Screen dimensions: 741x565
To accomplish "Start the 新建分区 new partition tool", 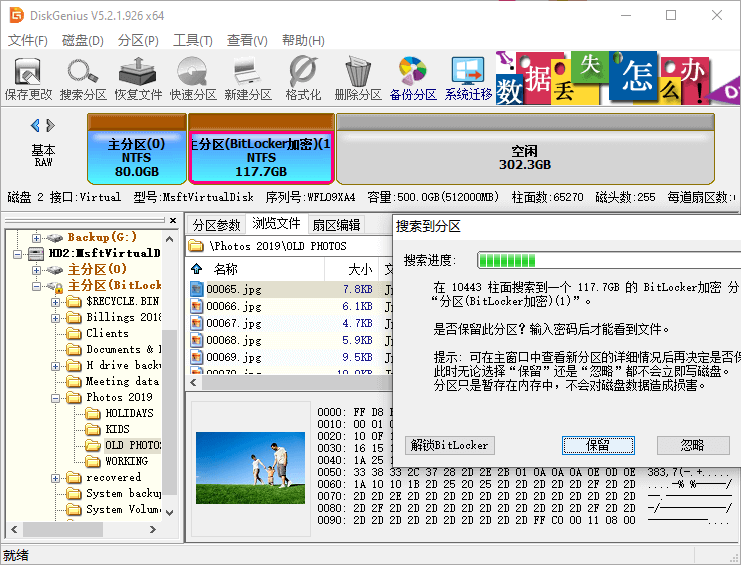I will [248, 78].
